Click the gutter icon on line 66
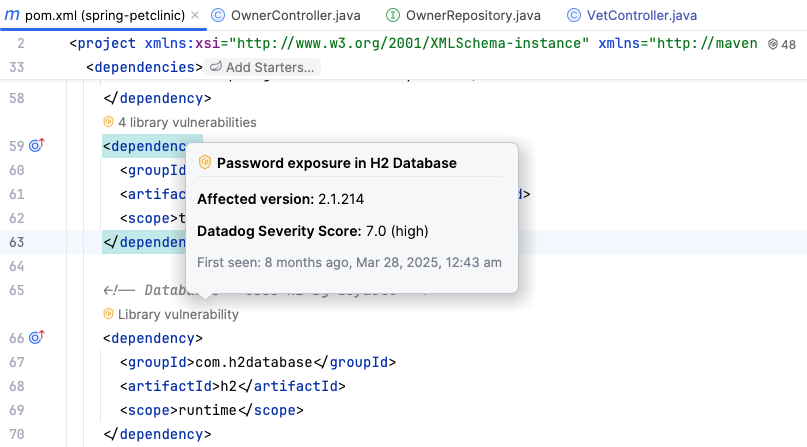The height and width of the screenshot is (447, 807). (37, 338)
